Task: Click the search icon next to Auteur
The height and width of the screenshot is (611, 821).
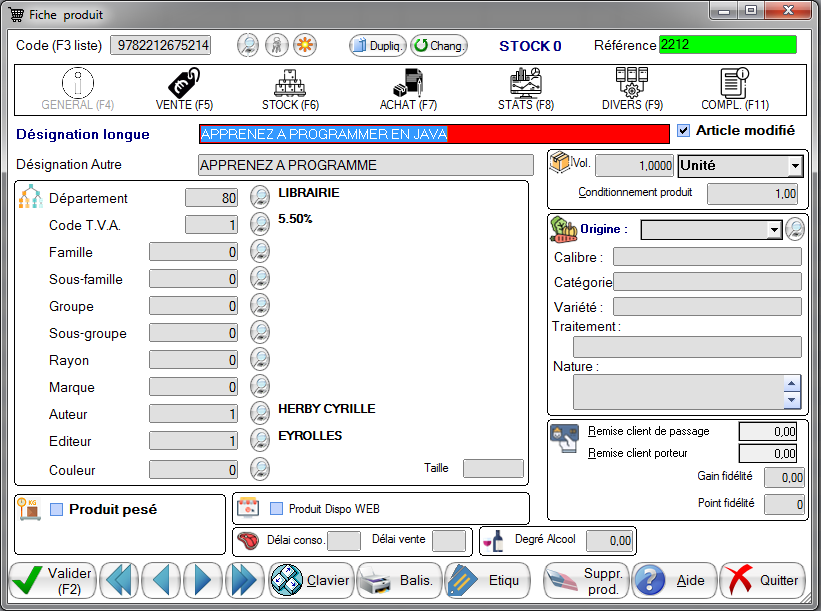Action: click(x=260, y=414)
